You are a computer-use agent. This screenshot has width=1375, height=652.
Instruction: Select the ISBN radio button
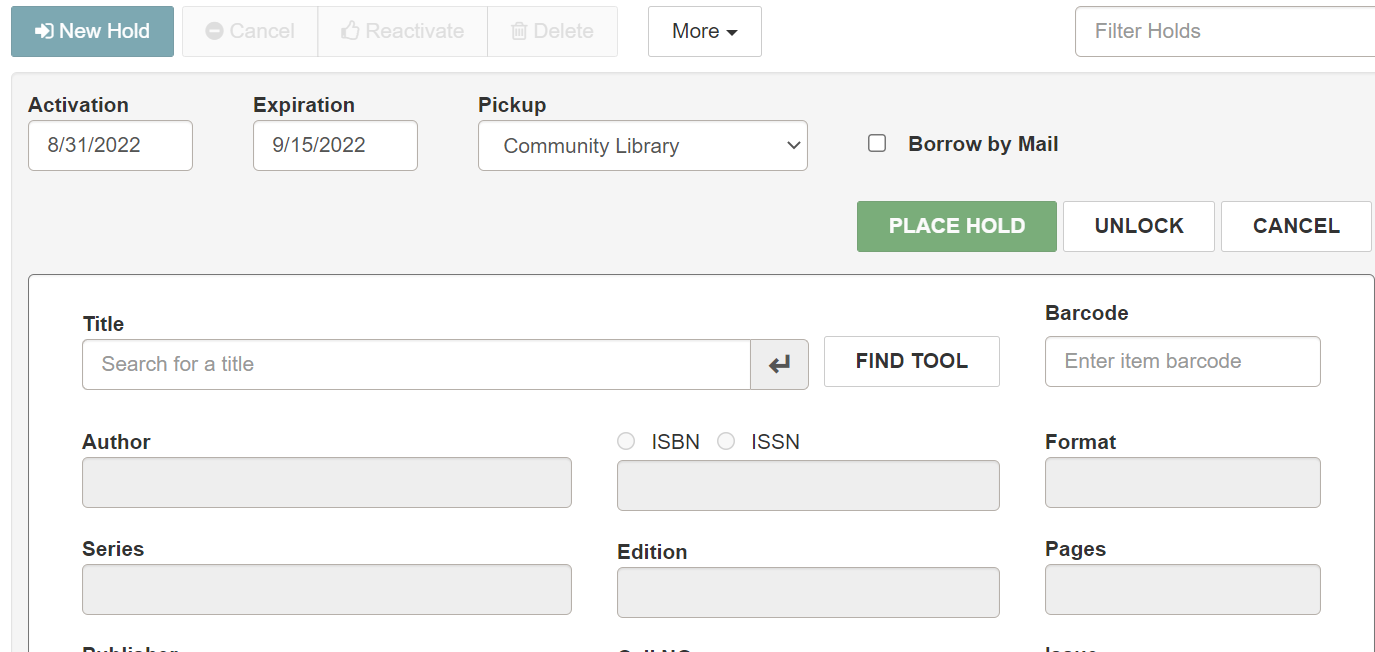[626, 441]
